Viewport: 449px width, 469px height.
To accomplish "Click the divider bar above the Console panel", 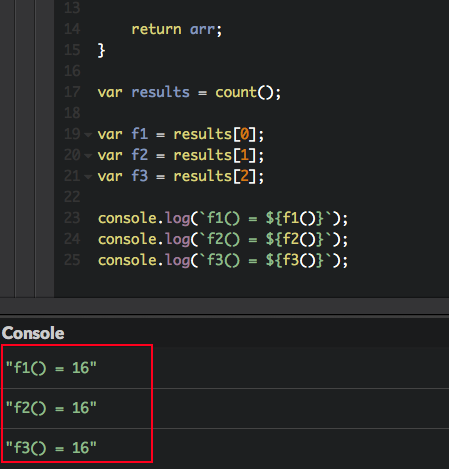I will [x=224, y=306].
